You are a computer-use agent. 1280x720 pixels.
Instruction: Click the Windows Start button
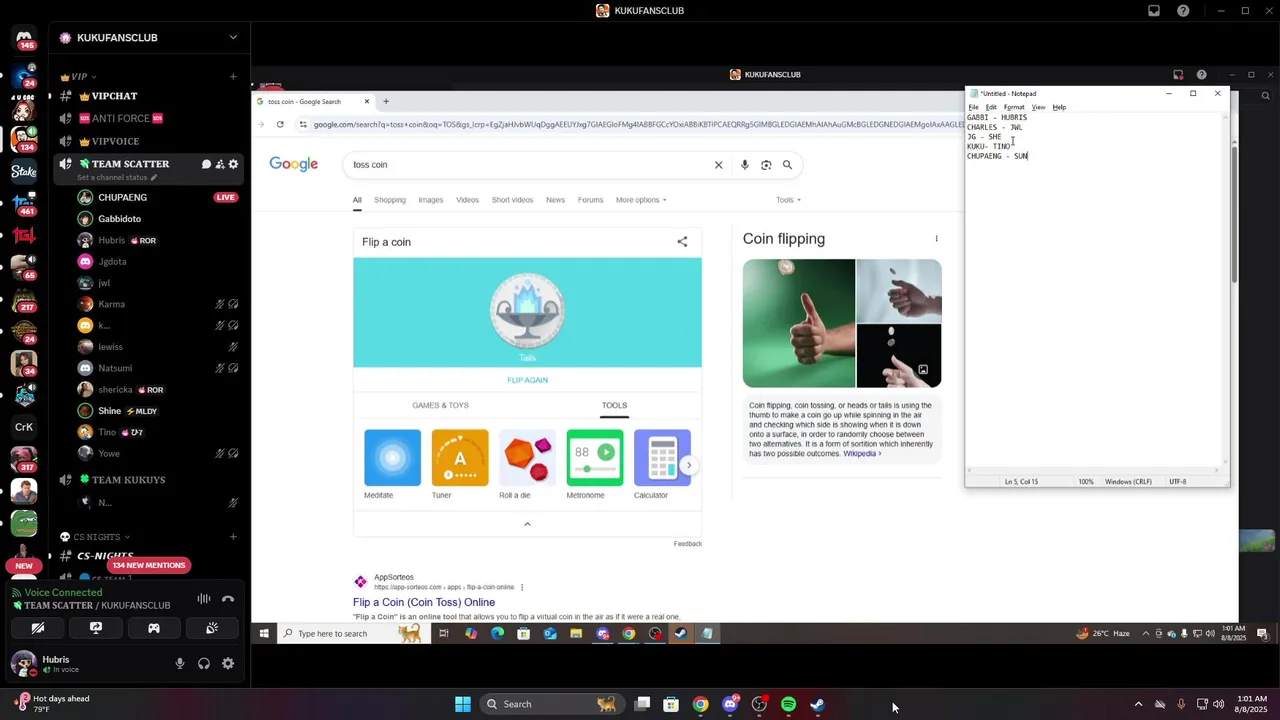click(x=462, y=704)
